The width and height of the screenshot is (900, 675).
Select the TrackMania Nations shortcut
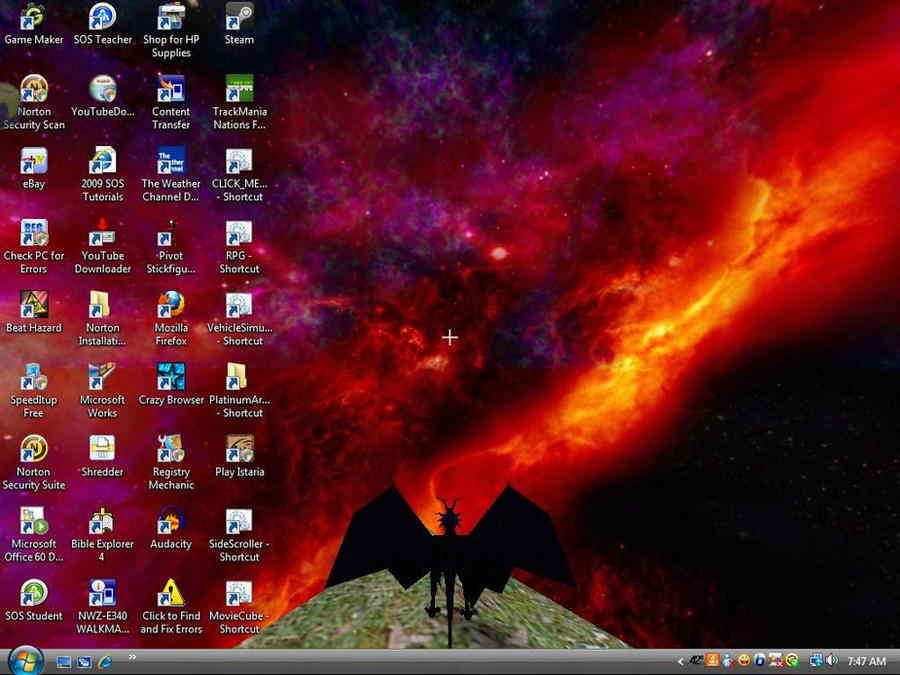point(239,103)
